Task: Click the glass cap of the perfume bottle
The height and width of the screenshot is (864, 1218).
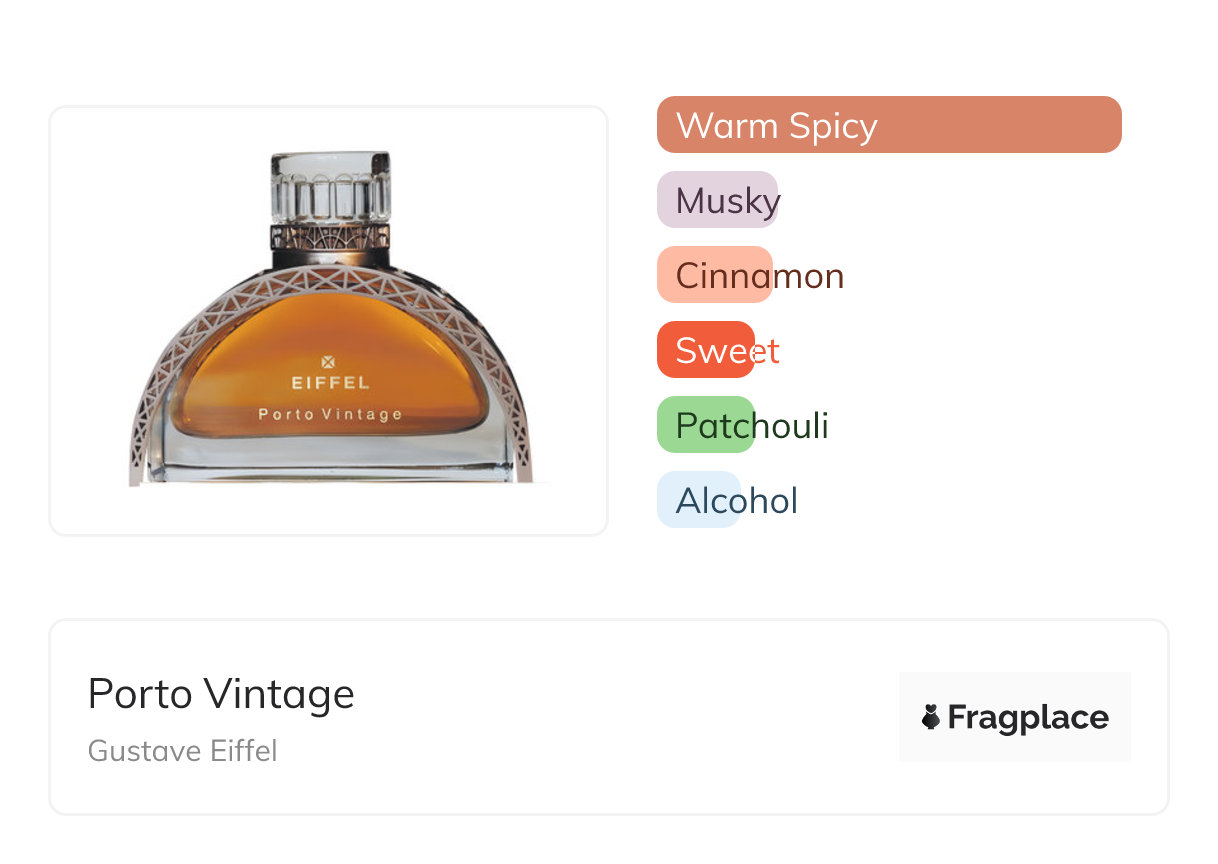Action: (x=330, y=186)
